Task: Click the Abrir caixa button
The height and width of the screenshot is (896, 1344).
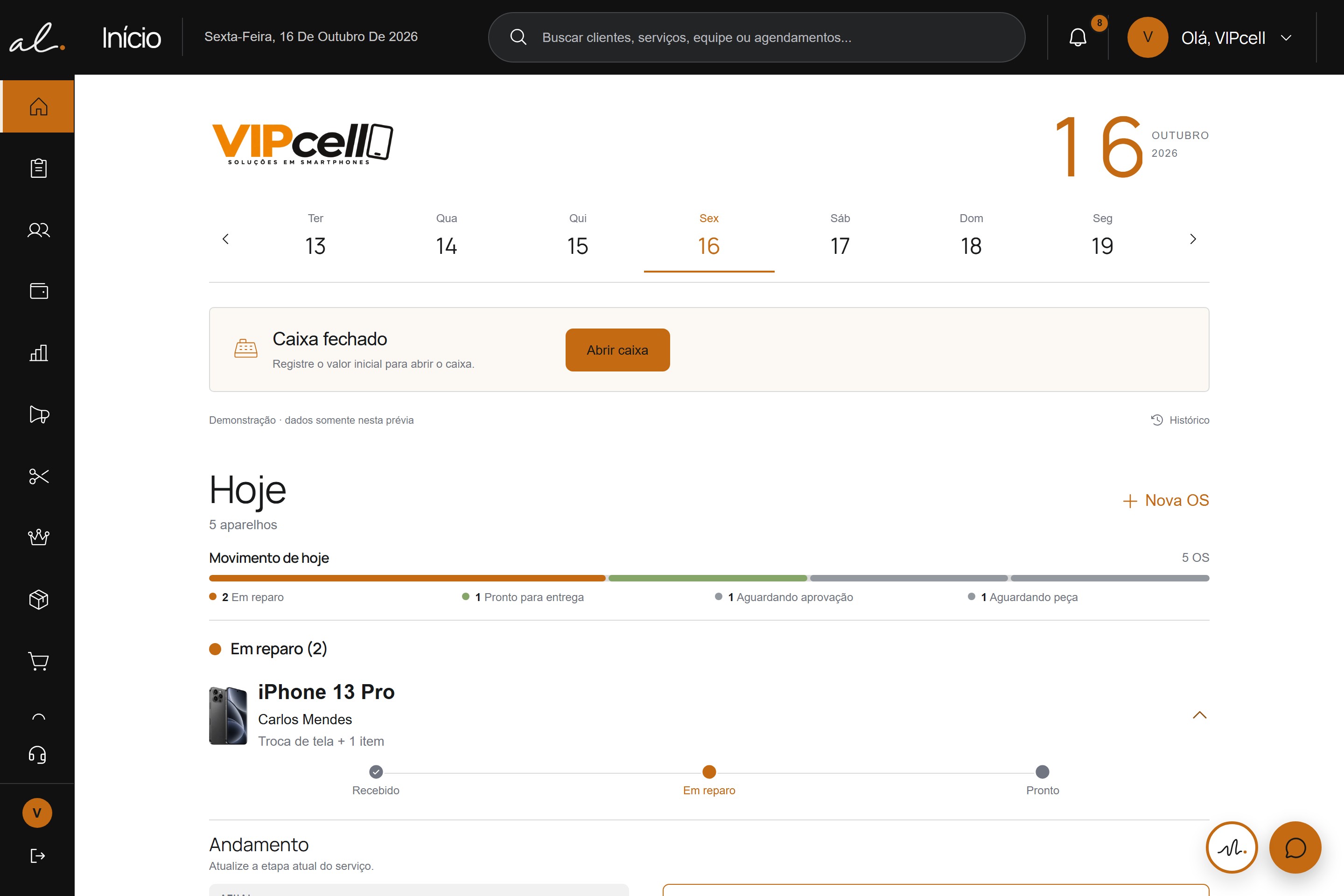Action: (618, 350)
